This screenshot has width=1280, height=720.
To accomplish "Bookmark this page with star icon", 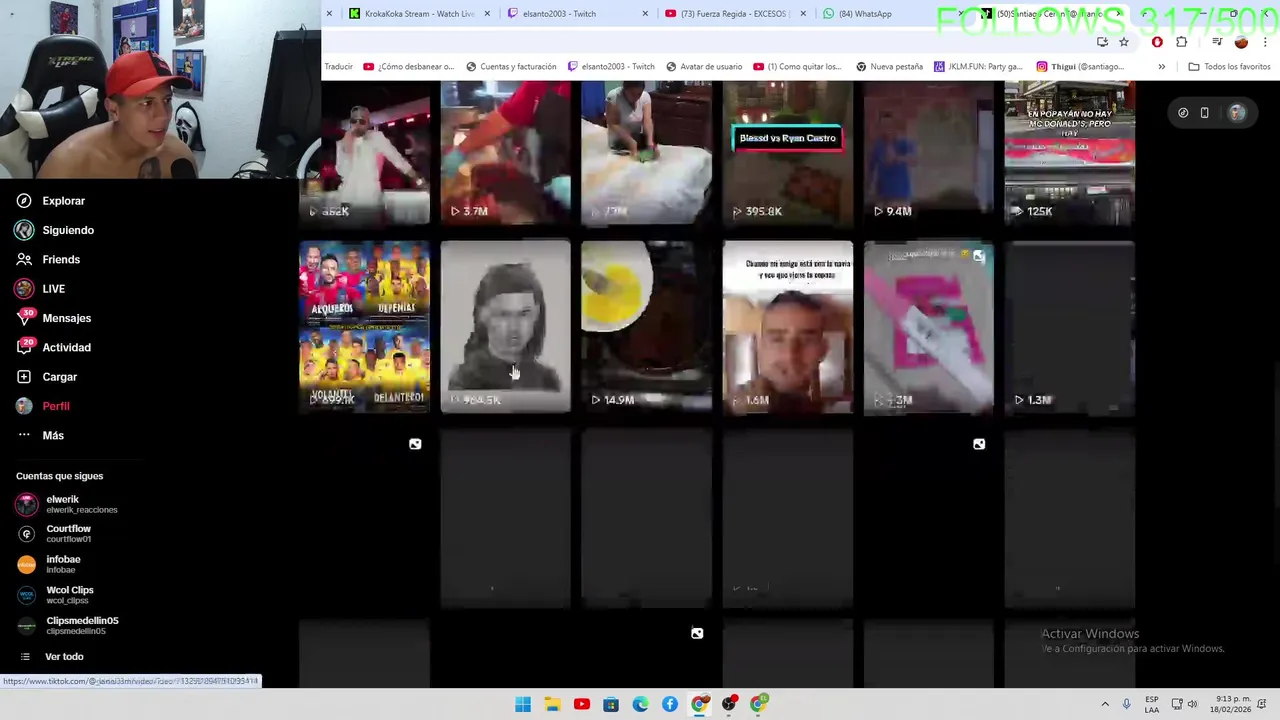I will click(1124, 42).
